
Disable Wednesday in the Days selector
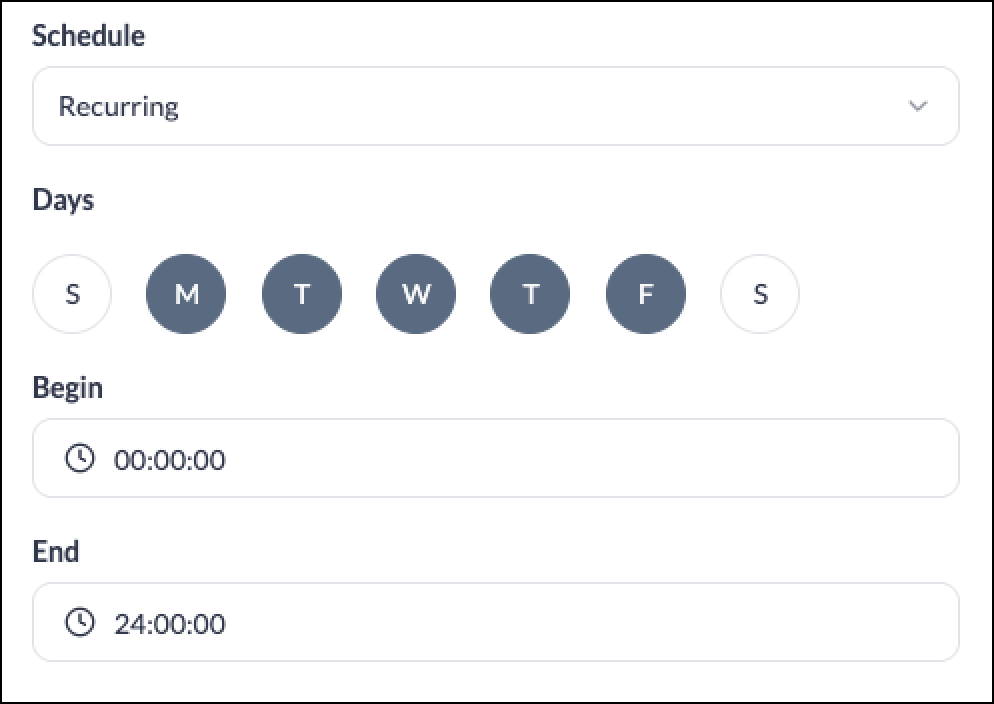pos(416,294)
